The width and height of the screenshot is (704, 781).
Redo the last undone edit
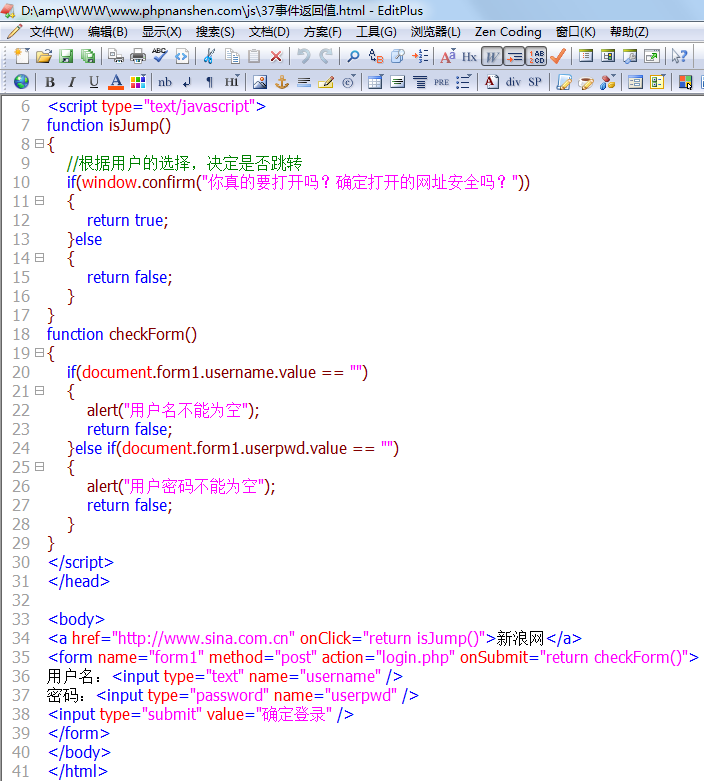(326, 56)
